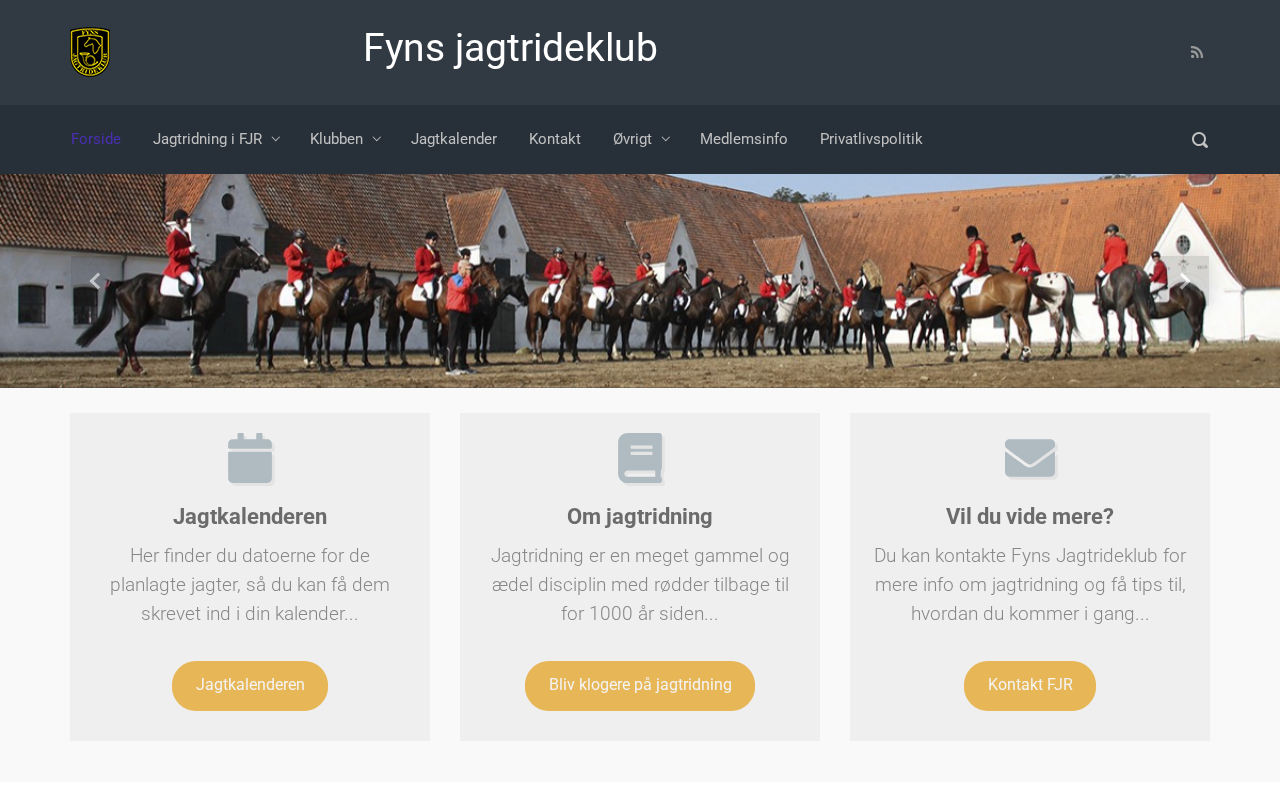1280x800 pixels.
Task: Open the search magnifier icon
Action: tap(1200, 140)
